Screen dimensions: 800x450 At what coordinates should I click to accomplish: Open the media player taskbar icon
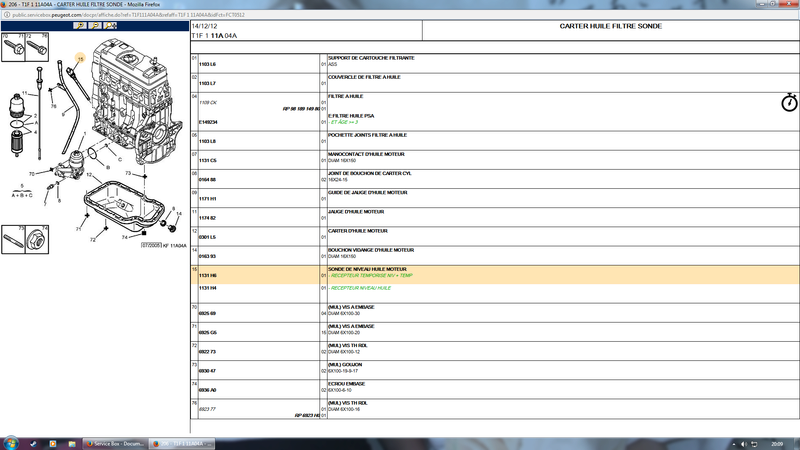click(53, 444)
